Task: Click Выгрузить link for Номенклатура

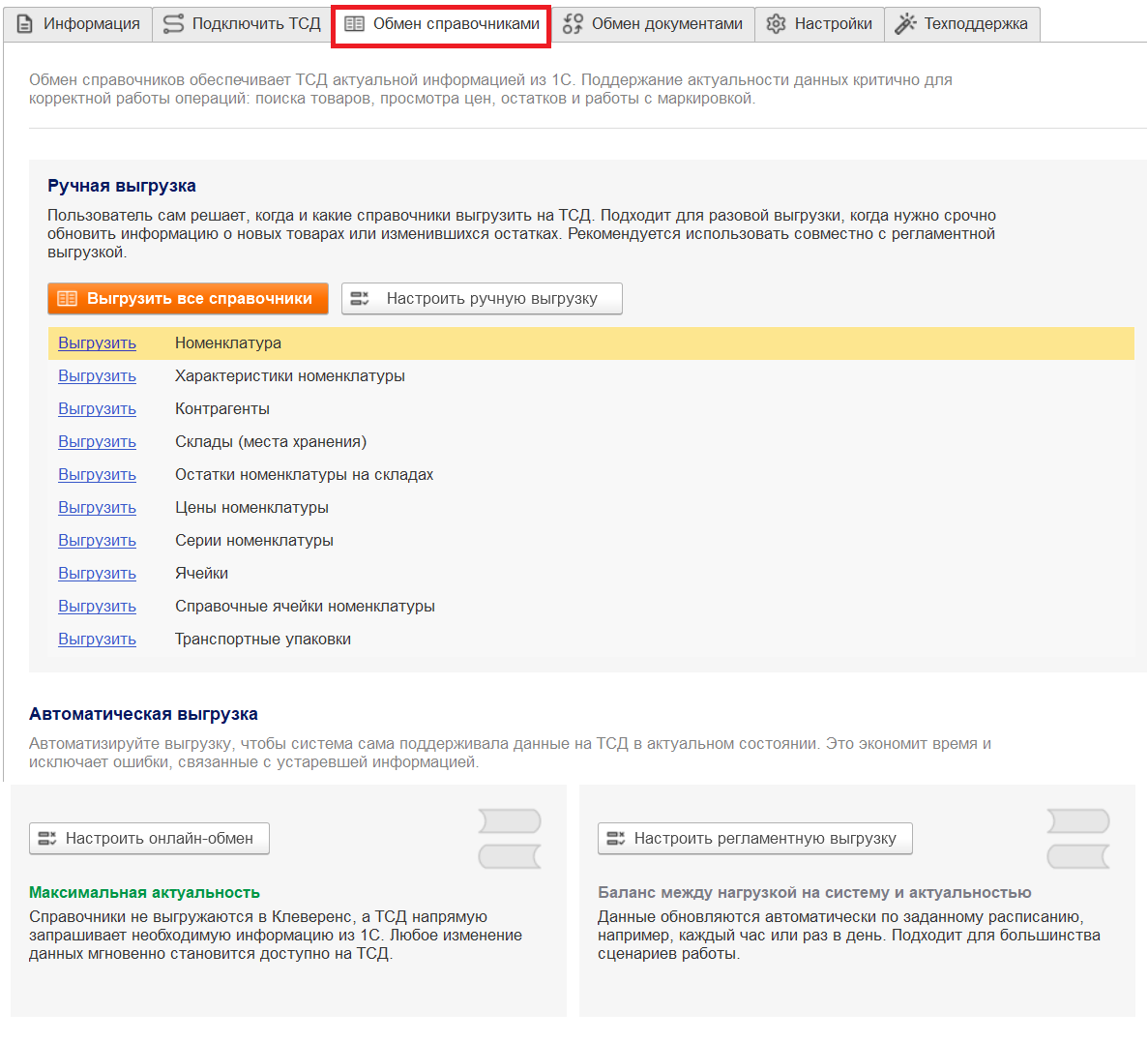Action: (x=98, y=343)
